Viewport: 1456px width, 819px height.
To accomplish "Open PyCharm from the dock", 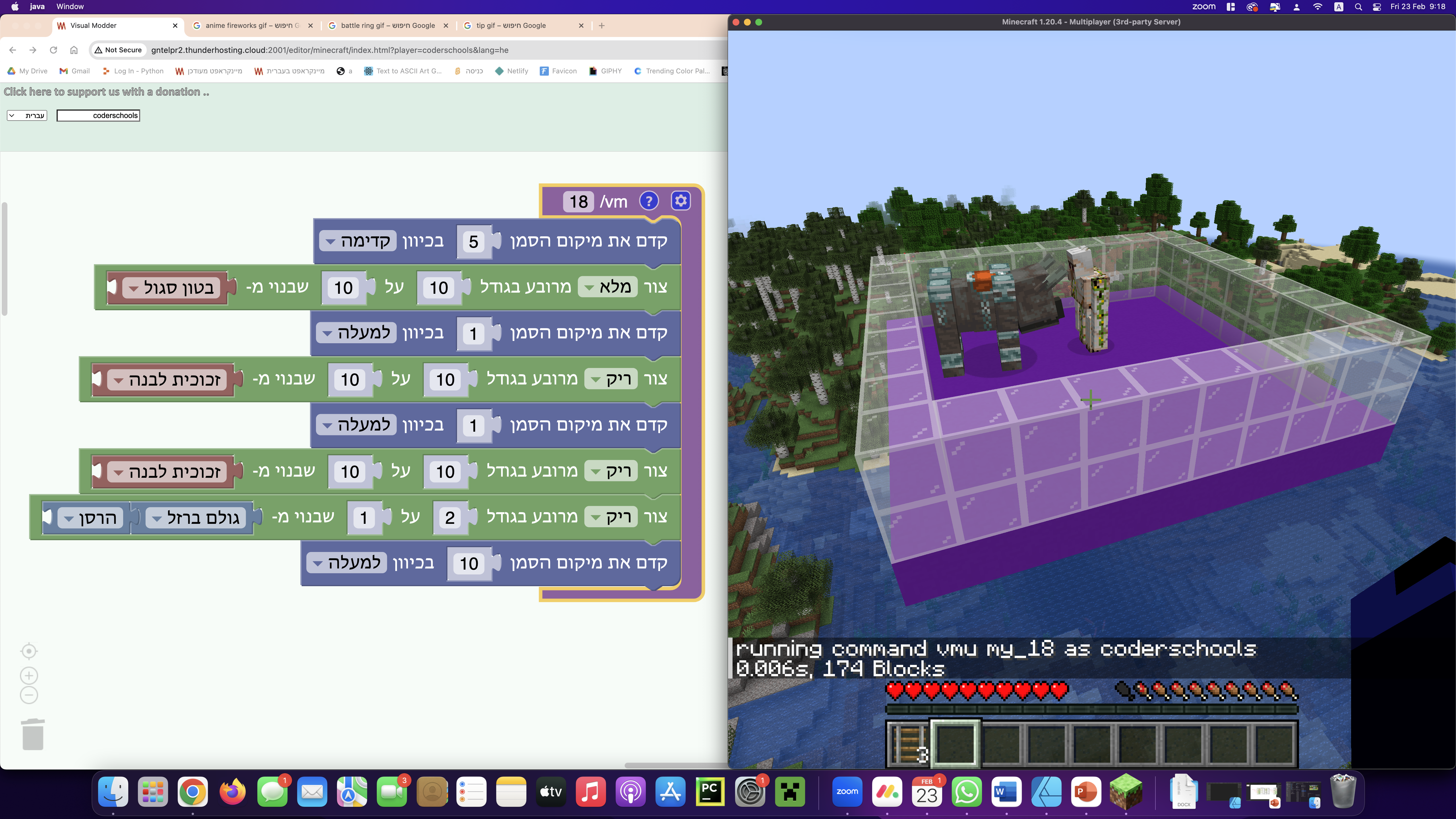I will pyautogui.click(x=710, y=791).
